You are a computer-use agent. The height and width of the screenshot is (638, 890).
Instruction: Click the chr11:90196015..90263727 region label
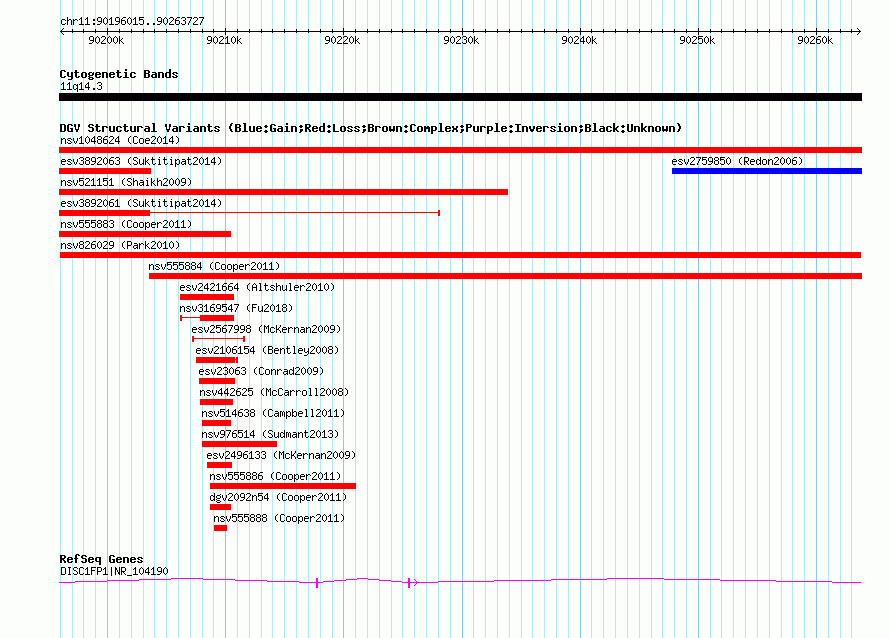[132, 21]
